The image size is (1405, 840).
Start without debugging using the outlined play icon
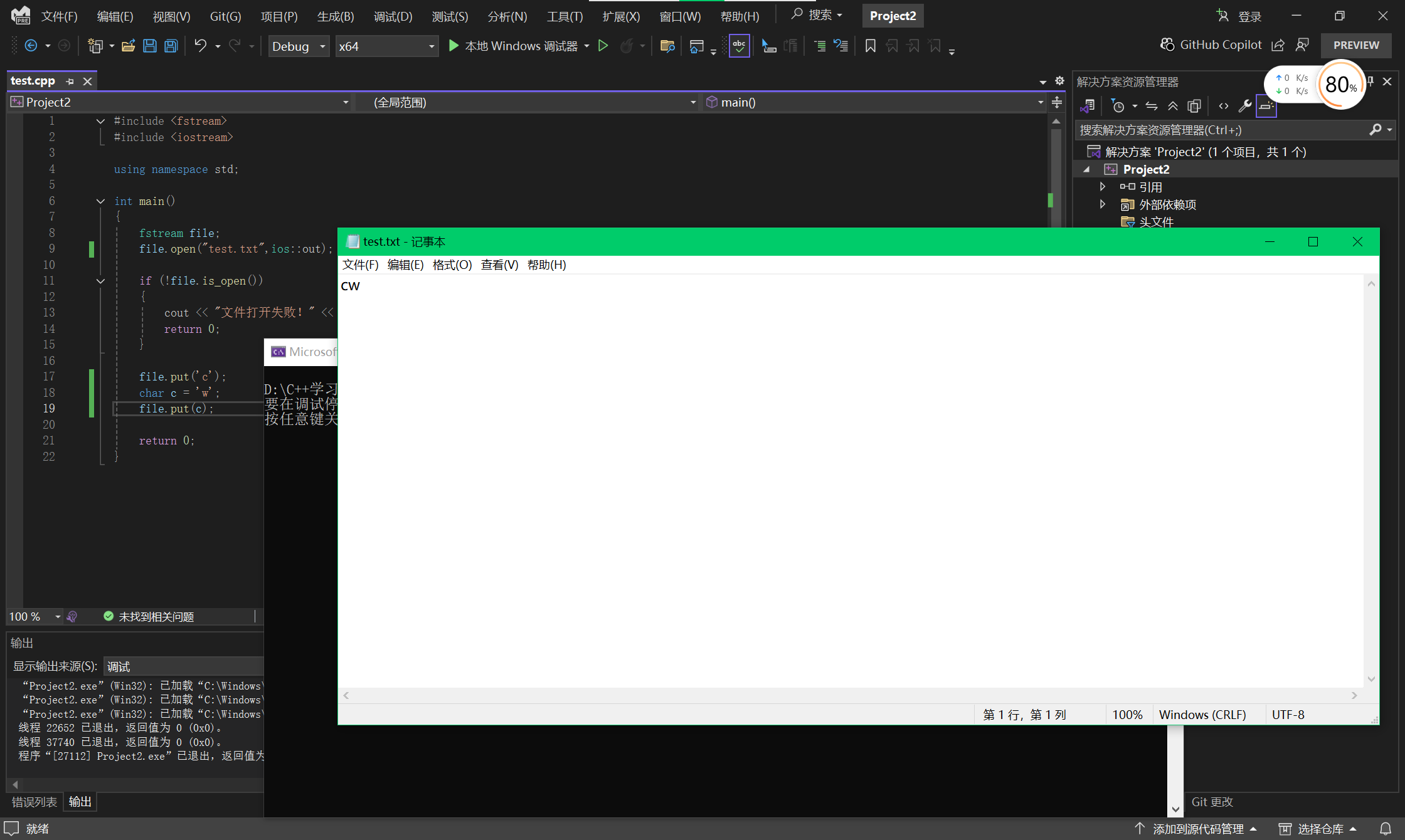tap(603, 46)
